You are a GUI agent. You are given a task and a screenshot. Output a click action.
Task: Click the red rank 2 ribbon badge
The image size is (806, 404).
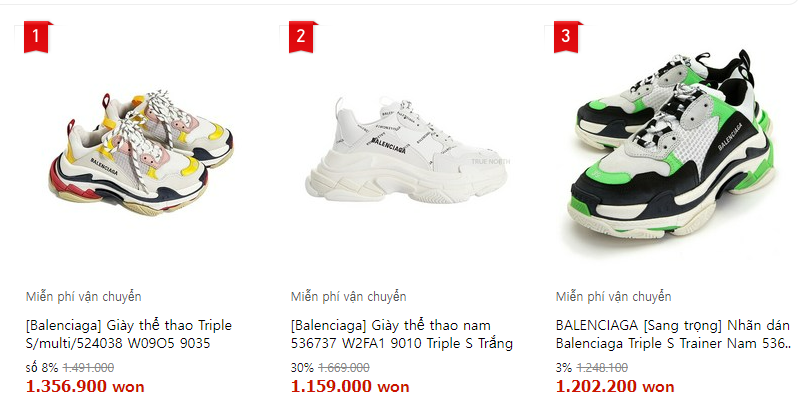coord(302,36)
